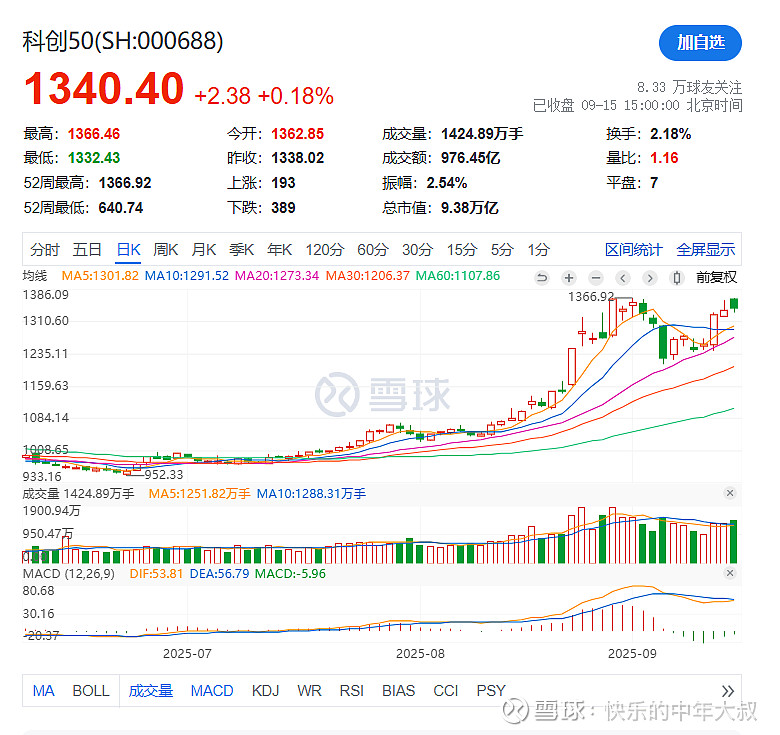780x735 pixels.
Task: Click the 科创50(SH:000688) title
Action: click(123, 41)
